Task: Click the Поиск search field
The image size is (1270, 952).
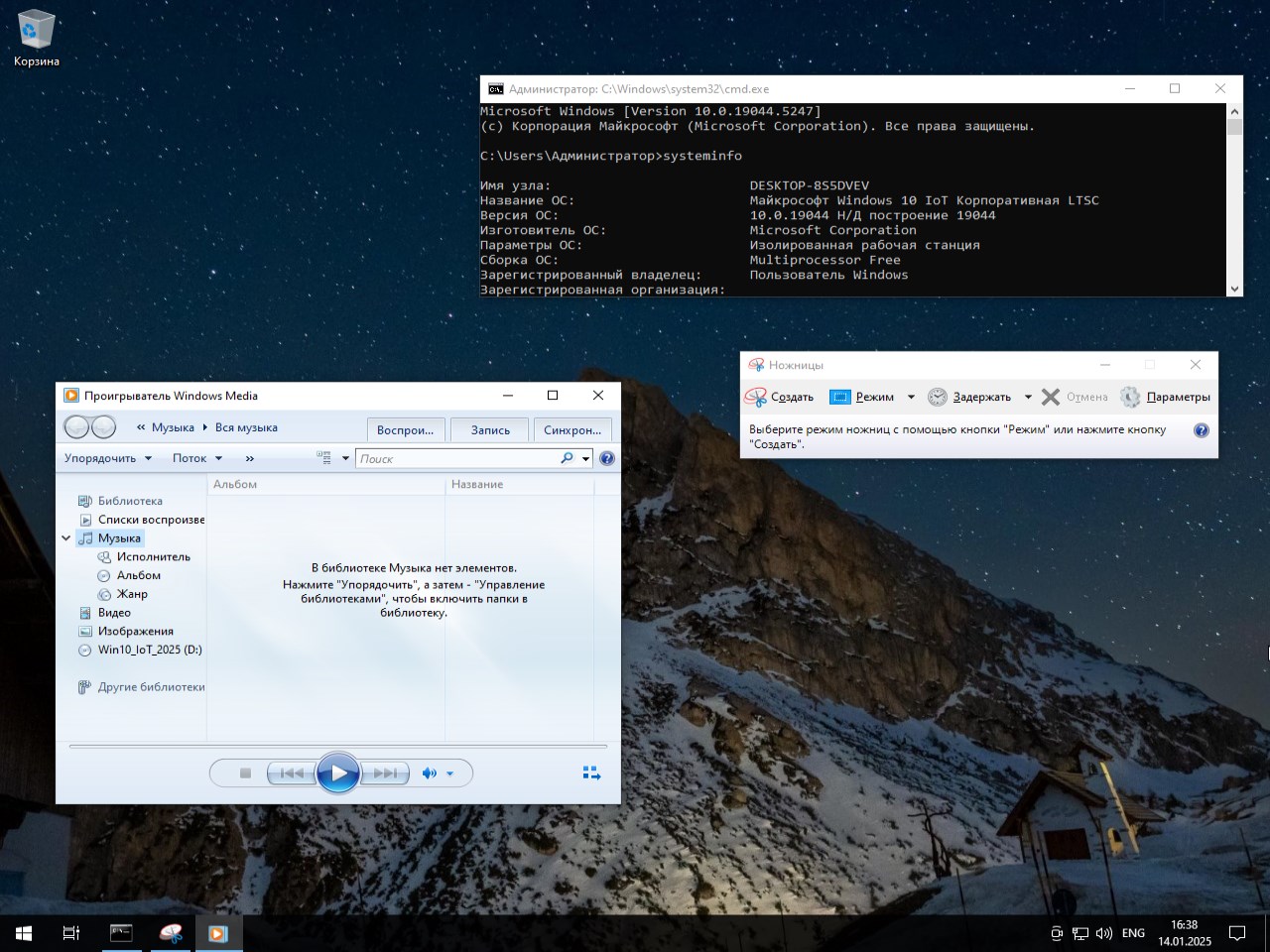Action: coord(456,458)
